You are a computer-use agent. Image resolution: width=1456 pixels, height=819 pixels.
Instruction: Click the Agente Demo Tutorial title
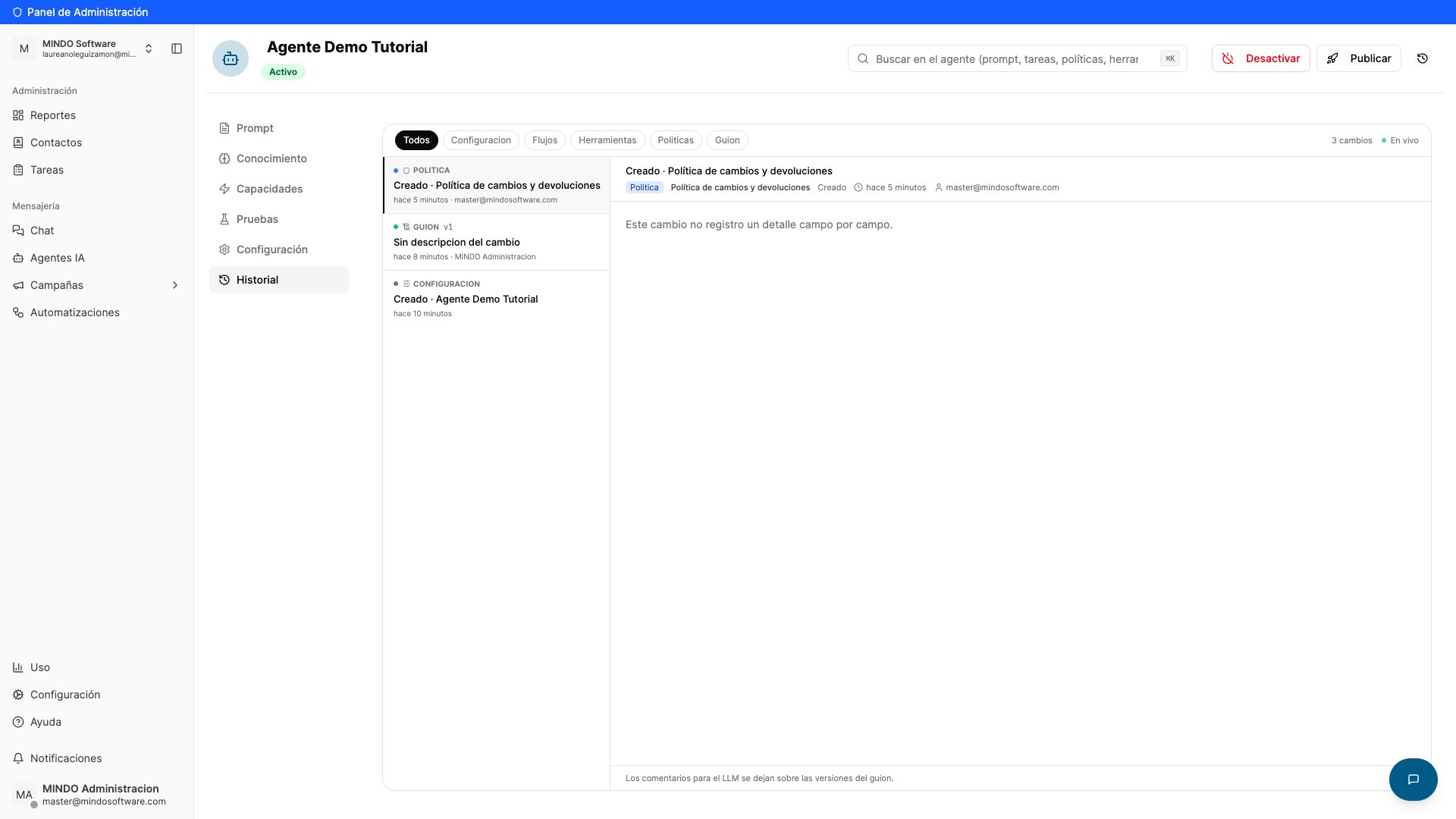coord(347,47)
